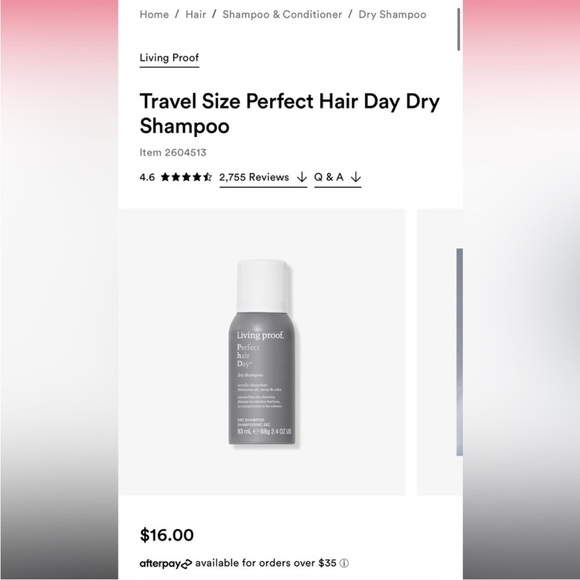
Task: Open the Shampoo & Conditioner breadcrumb
Action: pos(282,15)
